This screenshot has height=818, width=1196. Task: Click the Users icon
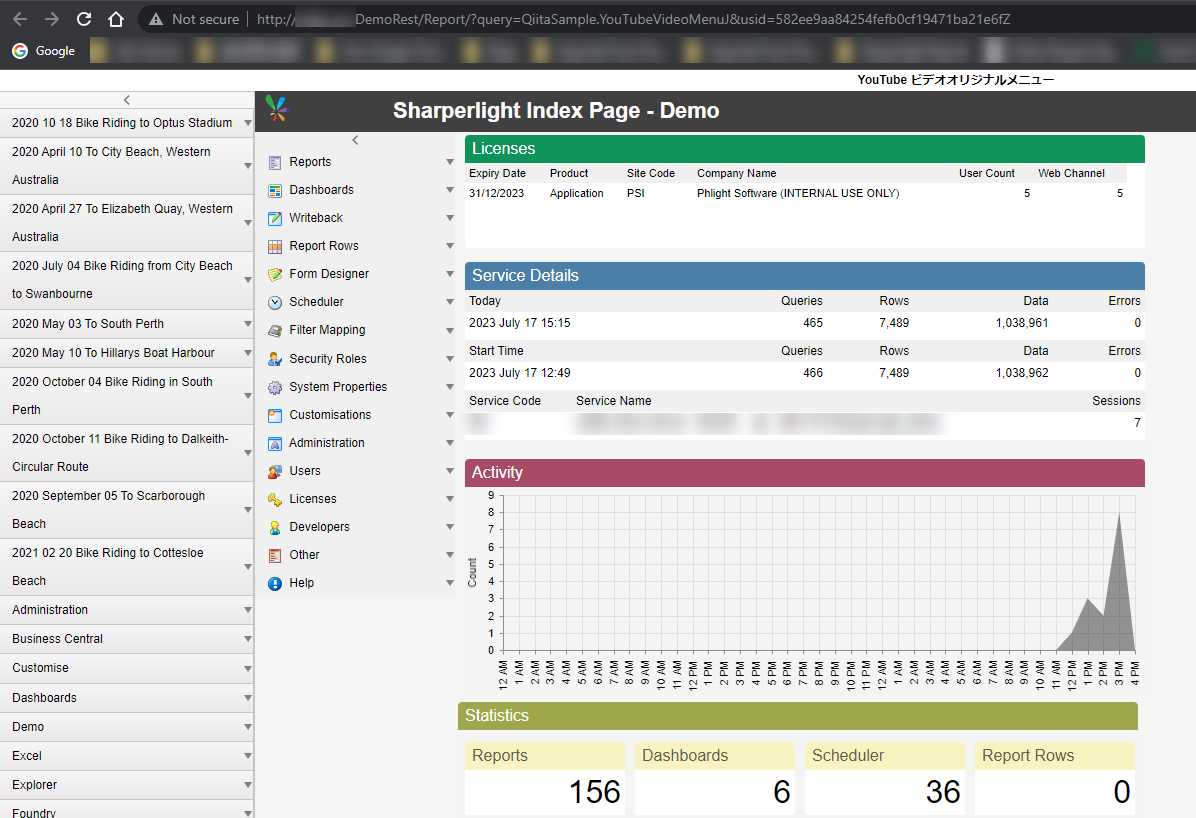(x=275, y=472)
